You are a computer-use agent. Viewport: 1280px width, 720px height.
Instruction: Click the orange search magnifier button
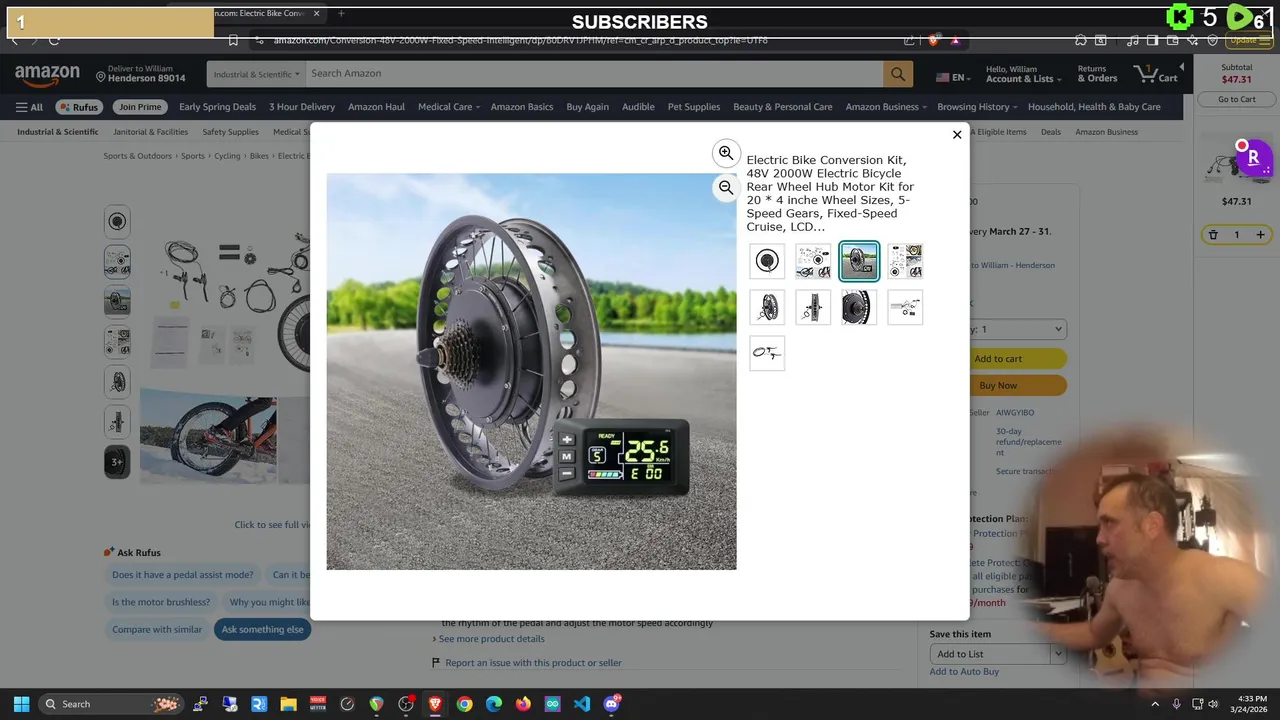click(897, 74)
